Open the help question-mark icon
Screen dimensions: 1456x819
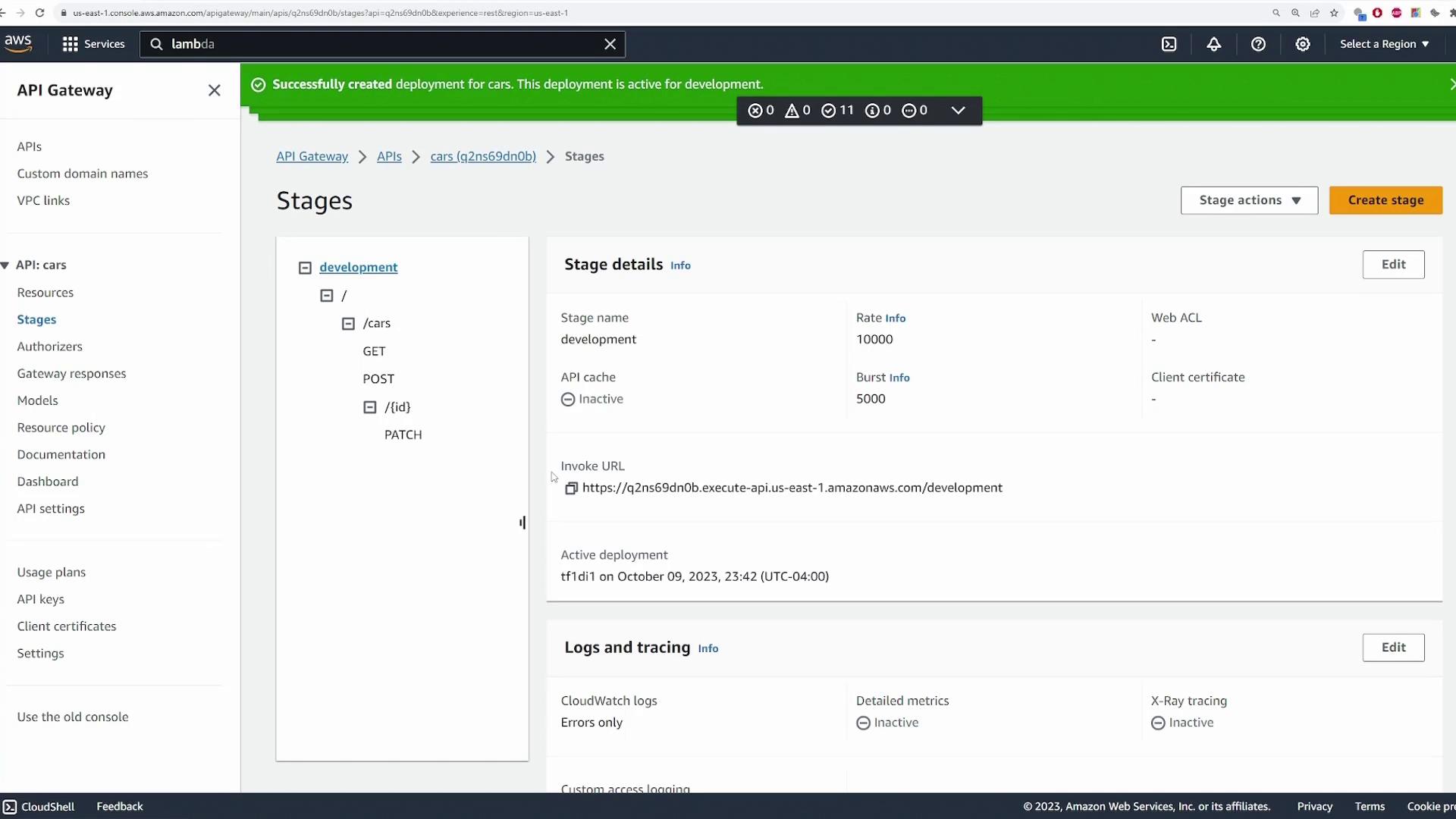coord(1258,44)
